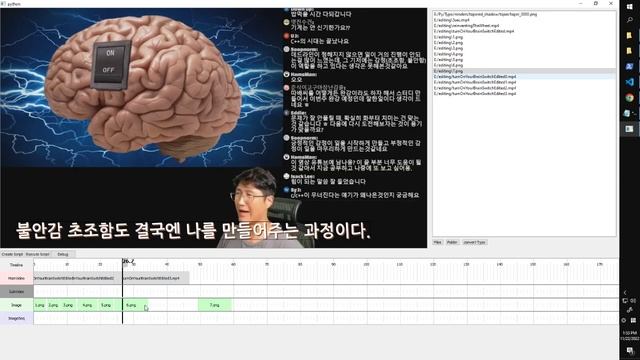
Task: Click the convert Type button
Action: pyautogui.click(x=474, y=242)
